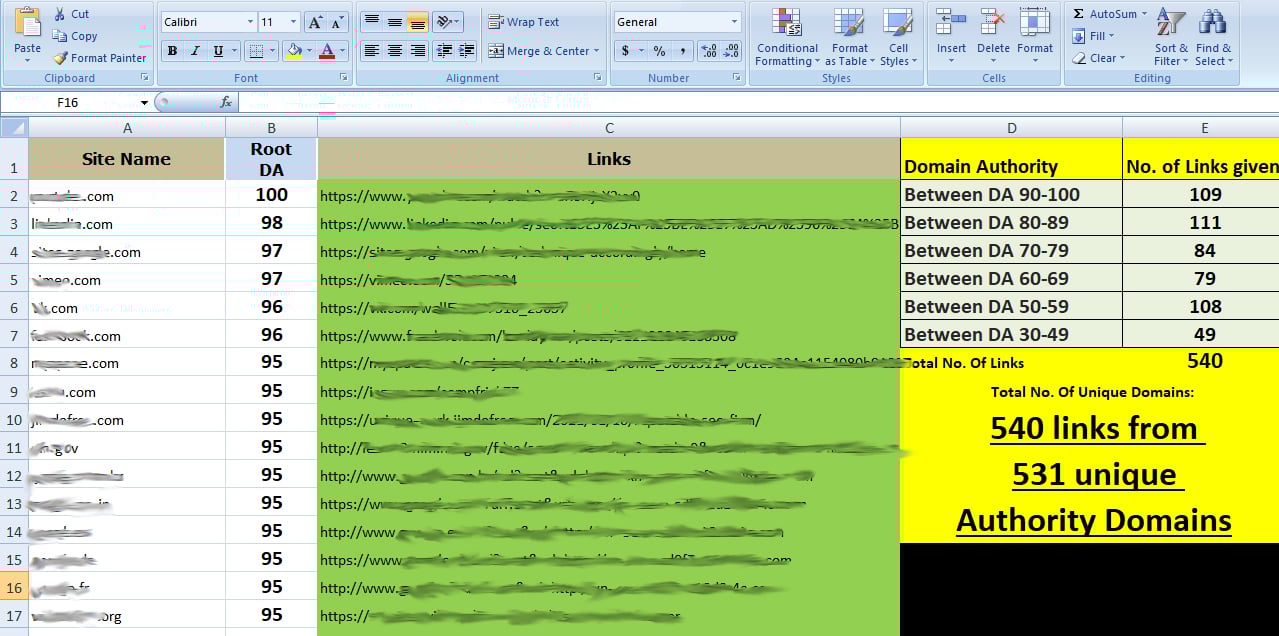Image resolution: width=1279 pixels, height=636 pixels.
Task: Click the Name Box showing F16
Action: (68, 103)
